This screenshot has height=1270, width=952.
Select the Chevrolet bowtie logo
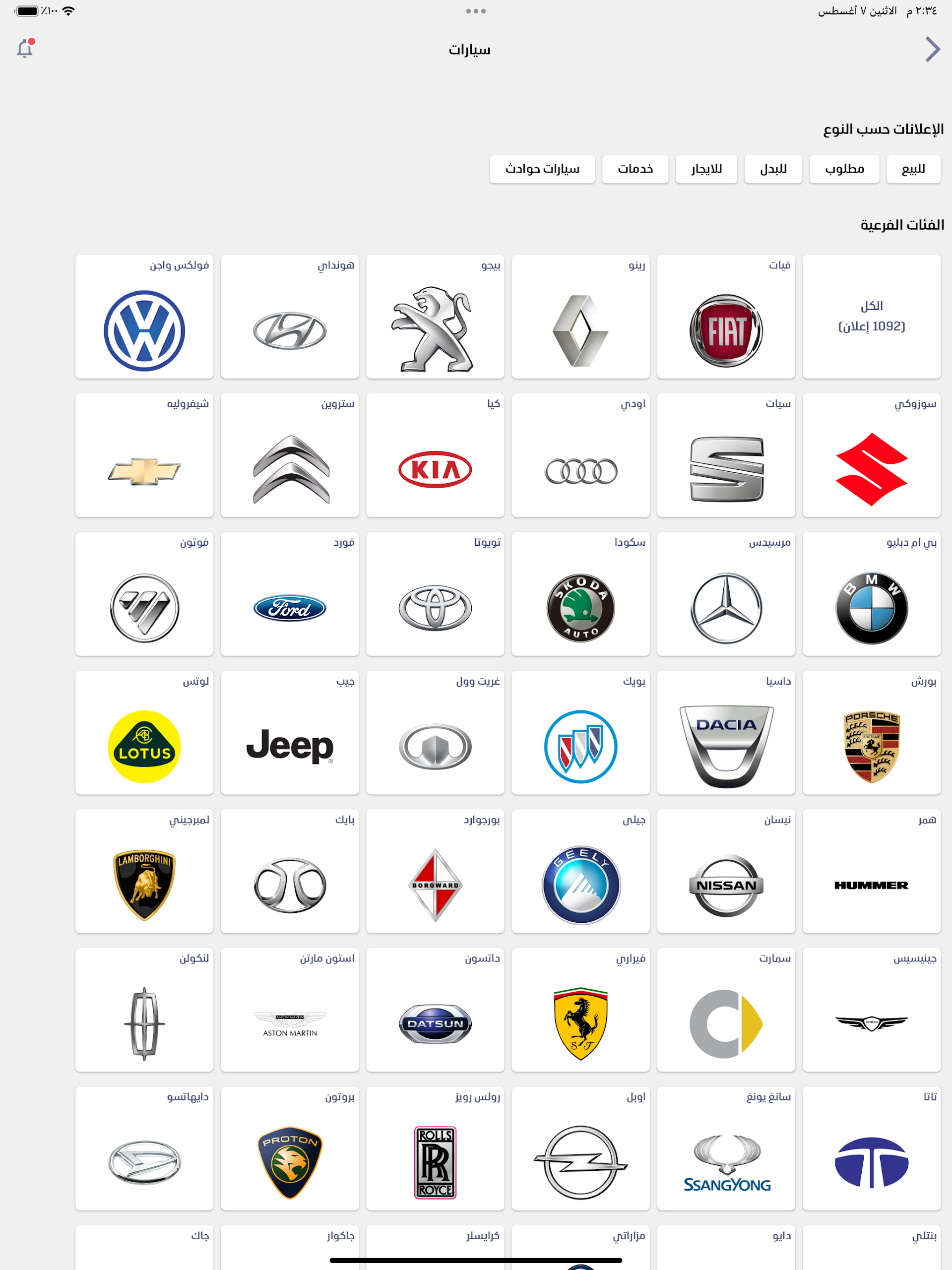[144, 471]
